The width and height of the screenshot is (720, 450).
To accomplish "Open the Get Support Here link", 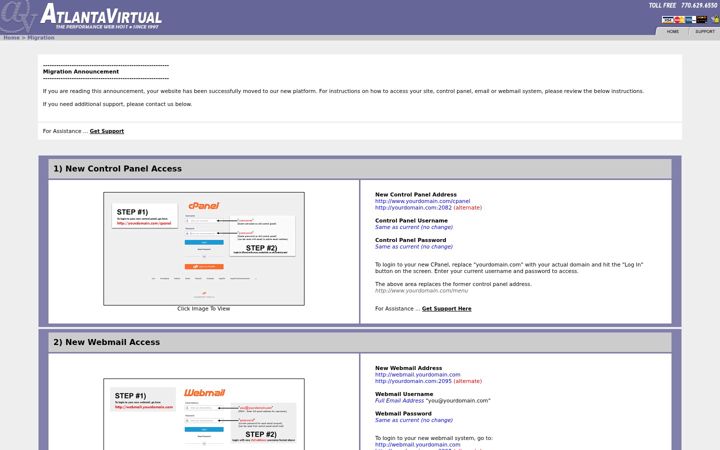I will 446,309.
